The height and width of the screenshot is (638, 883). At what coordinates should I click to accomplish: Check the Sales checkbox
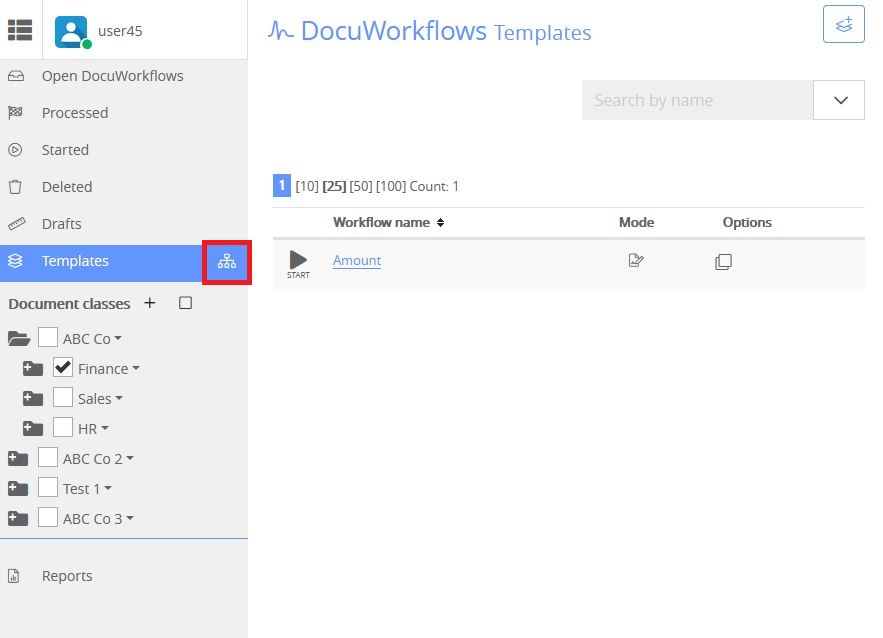63,398
